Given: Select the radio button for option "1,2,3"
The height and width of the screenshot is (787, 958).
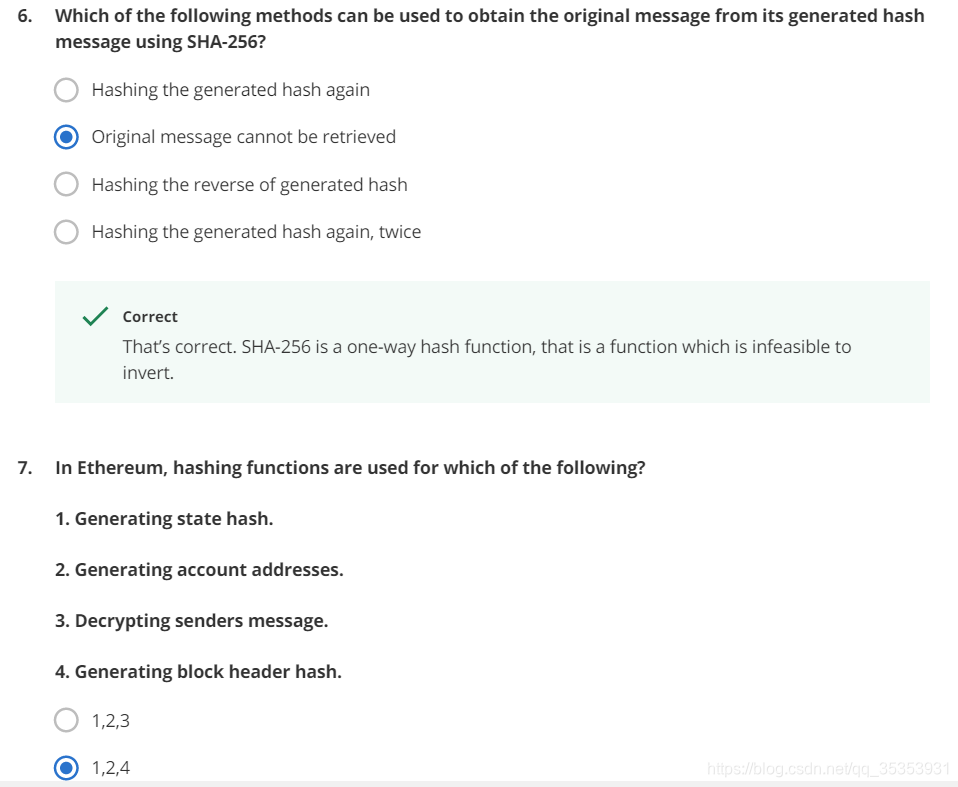Looking at the screenshot, I should (67, 720).
